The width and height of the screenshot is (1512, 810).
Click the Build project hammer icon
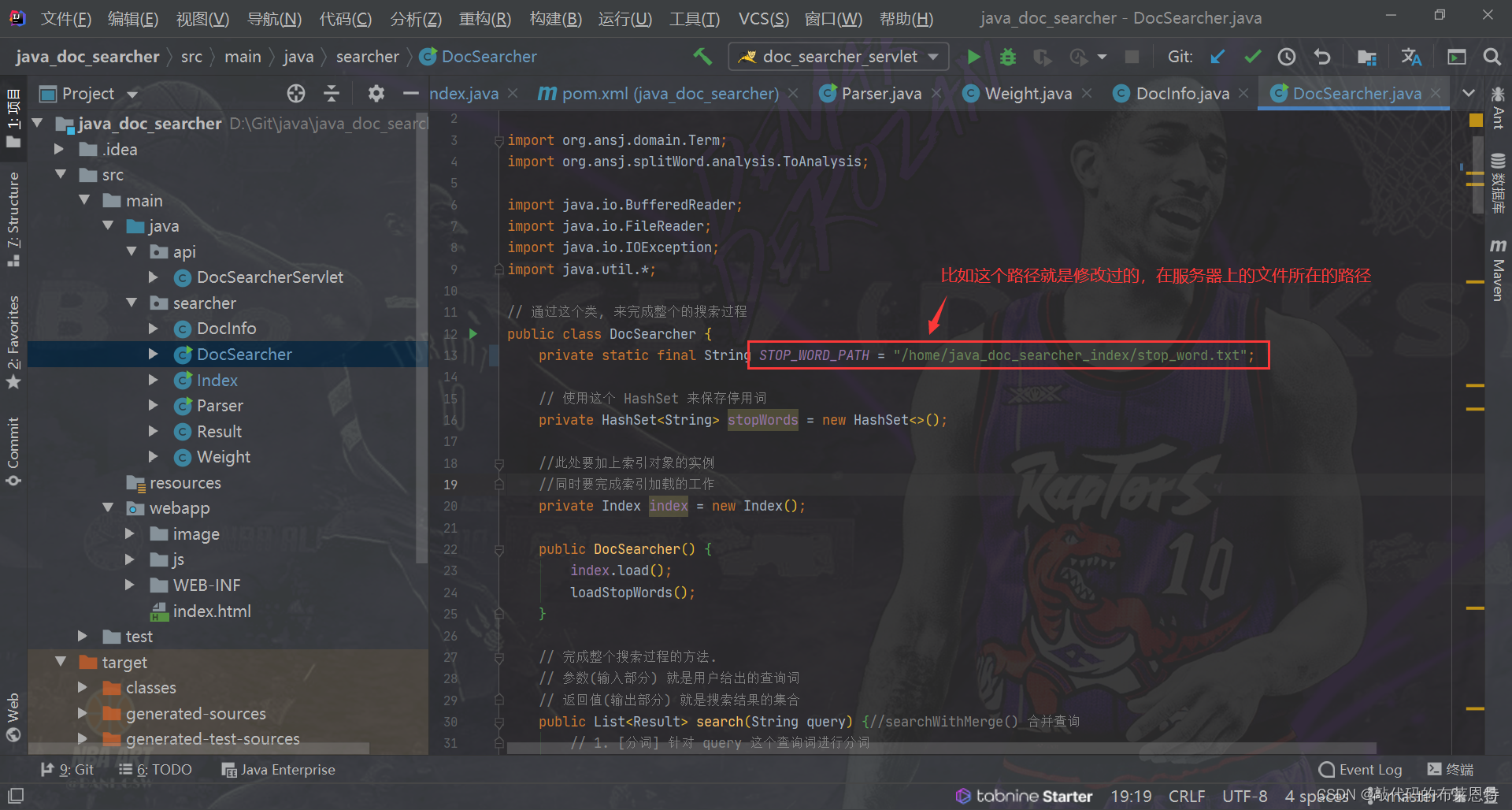pos(702,57)
